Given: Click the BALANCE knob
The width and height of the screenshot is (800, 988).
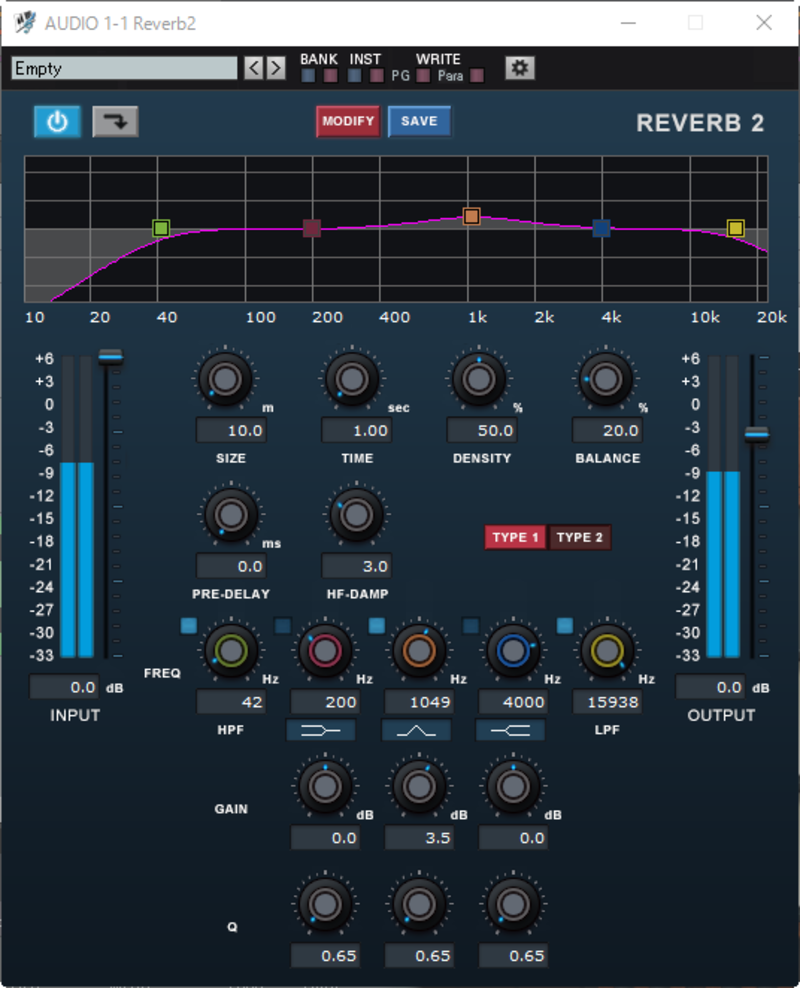Looking at the screenshot, I should click(x=606, y=379).
